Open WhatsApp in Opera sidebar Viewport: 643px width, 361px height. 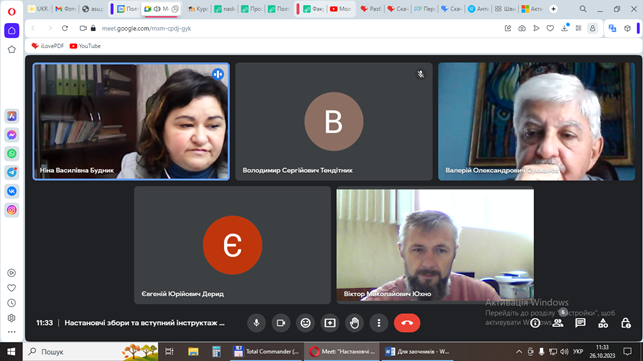[x=12, y=153]
